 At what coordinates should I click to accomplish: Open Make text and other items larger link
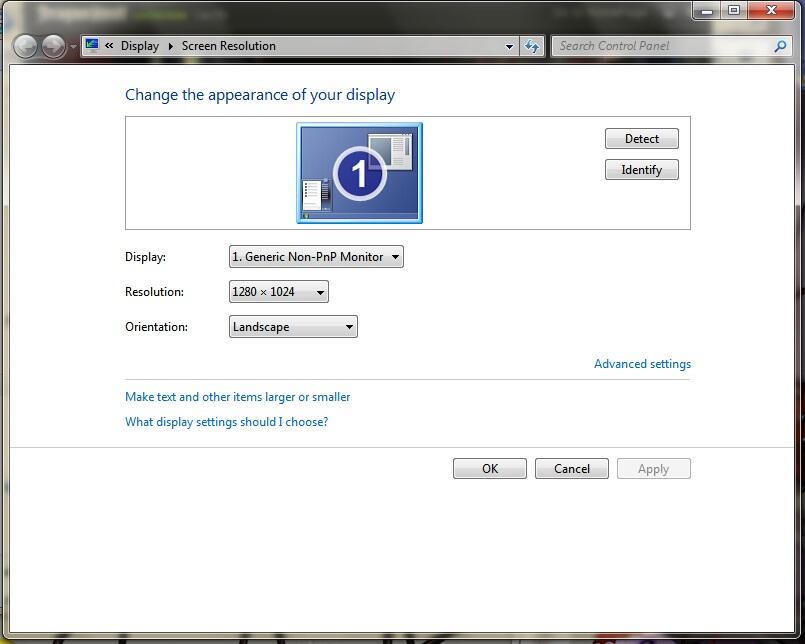[x=237, y=397]
